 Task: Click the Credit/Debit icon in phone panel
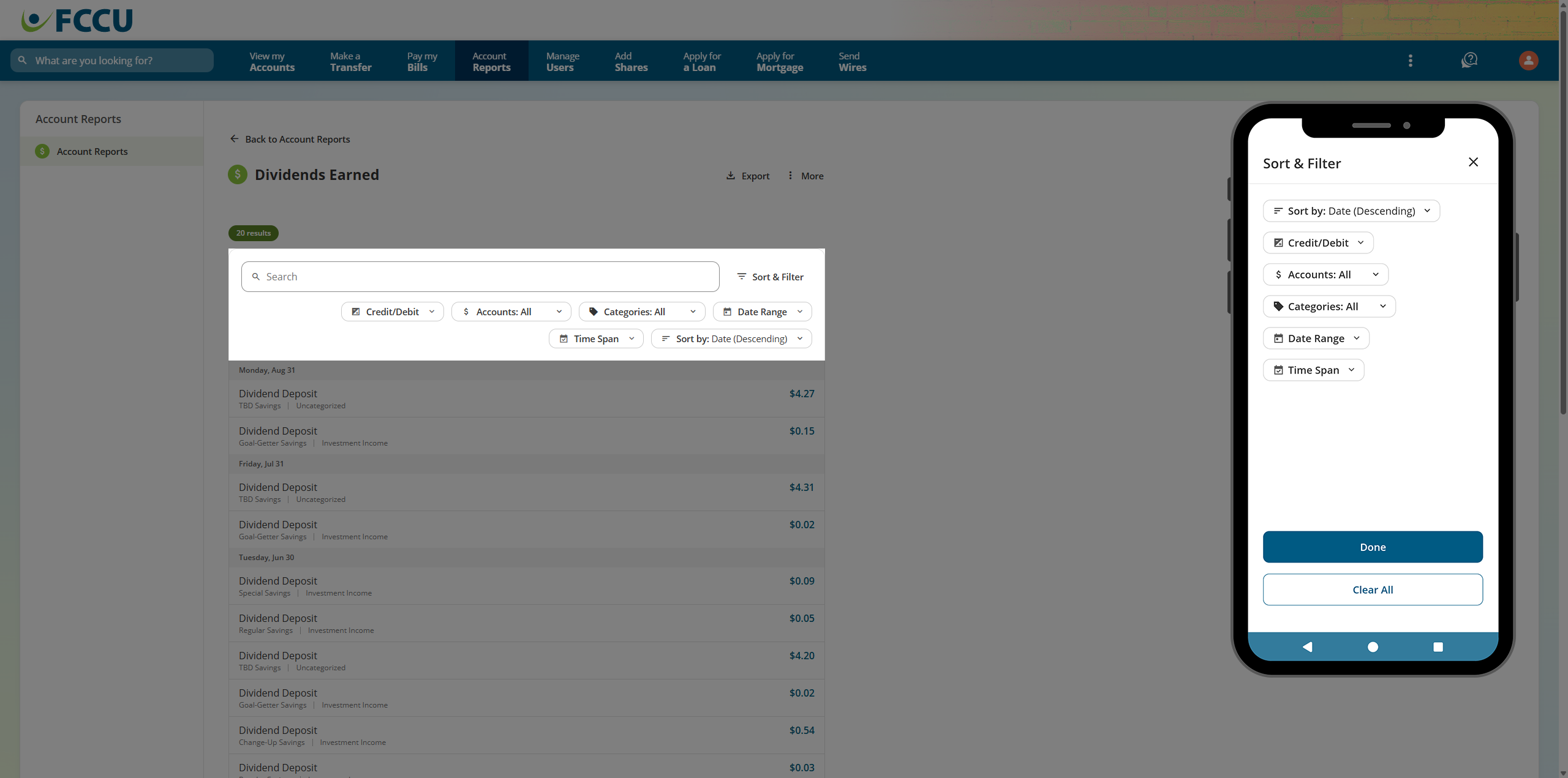point(1278,242)
